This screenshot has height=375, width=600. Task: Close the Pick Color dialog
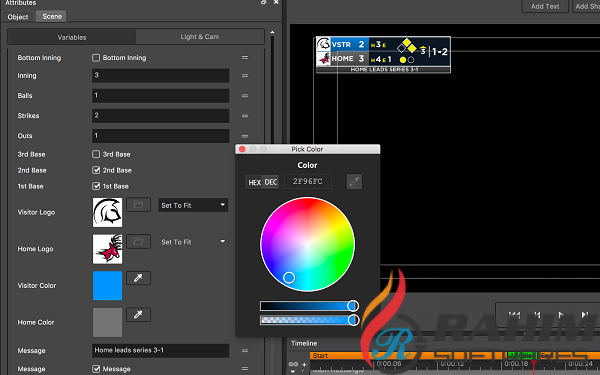[x=242, y=149]
